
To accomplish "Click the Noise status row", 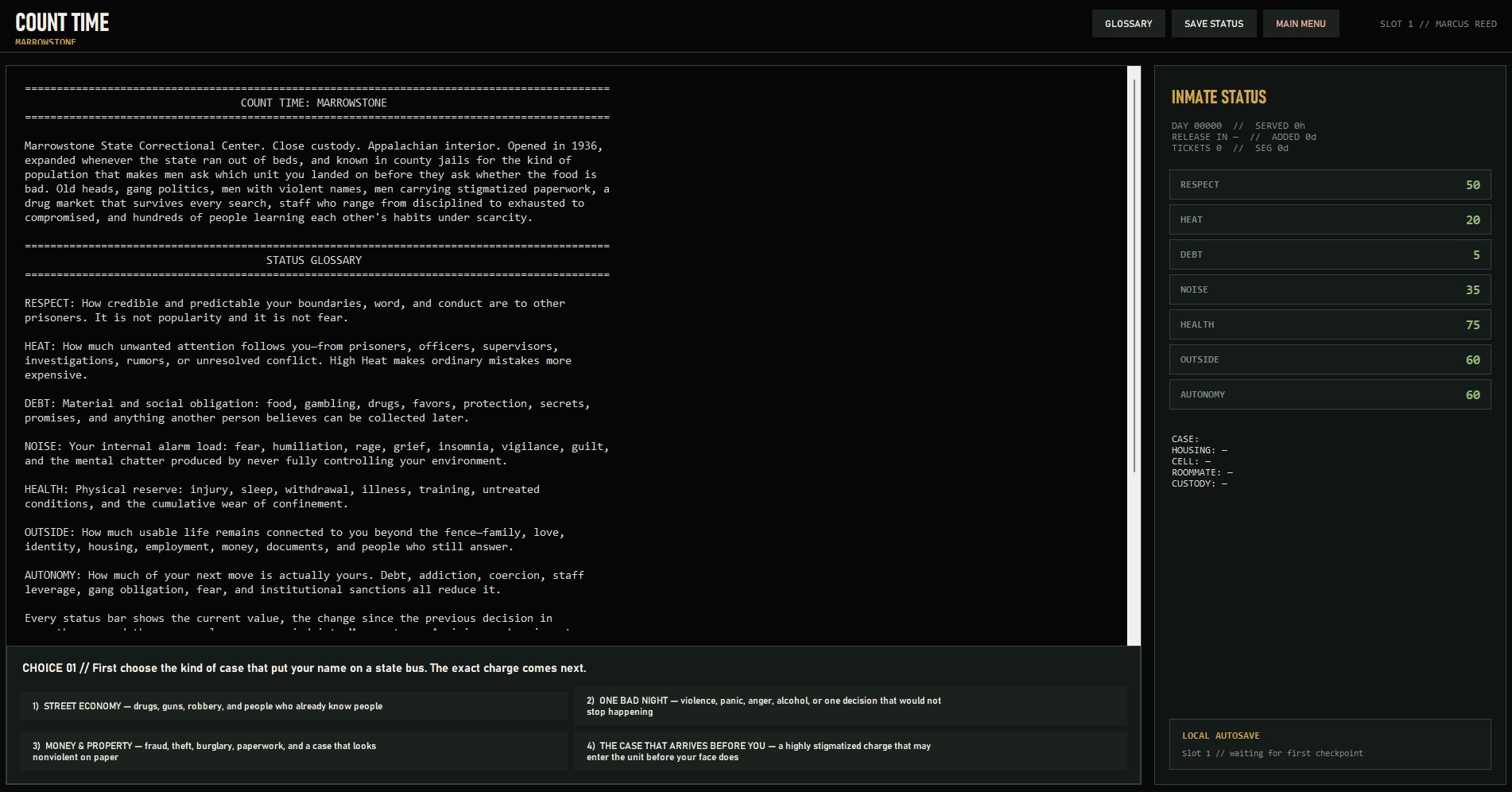I will click(x=1330, y=289).
